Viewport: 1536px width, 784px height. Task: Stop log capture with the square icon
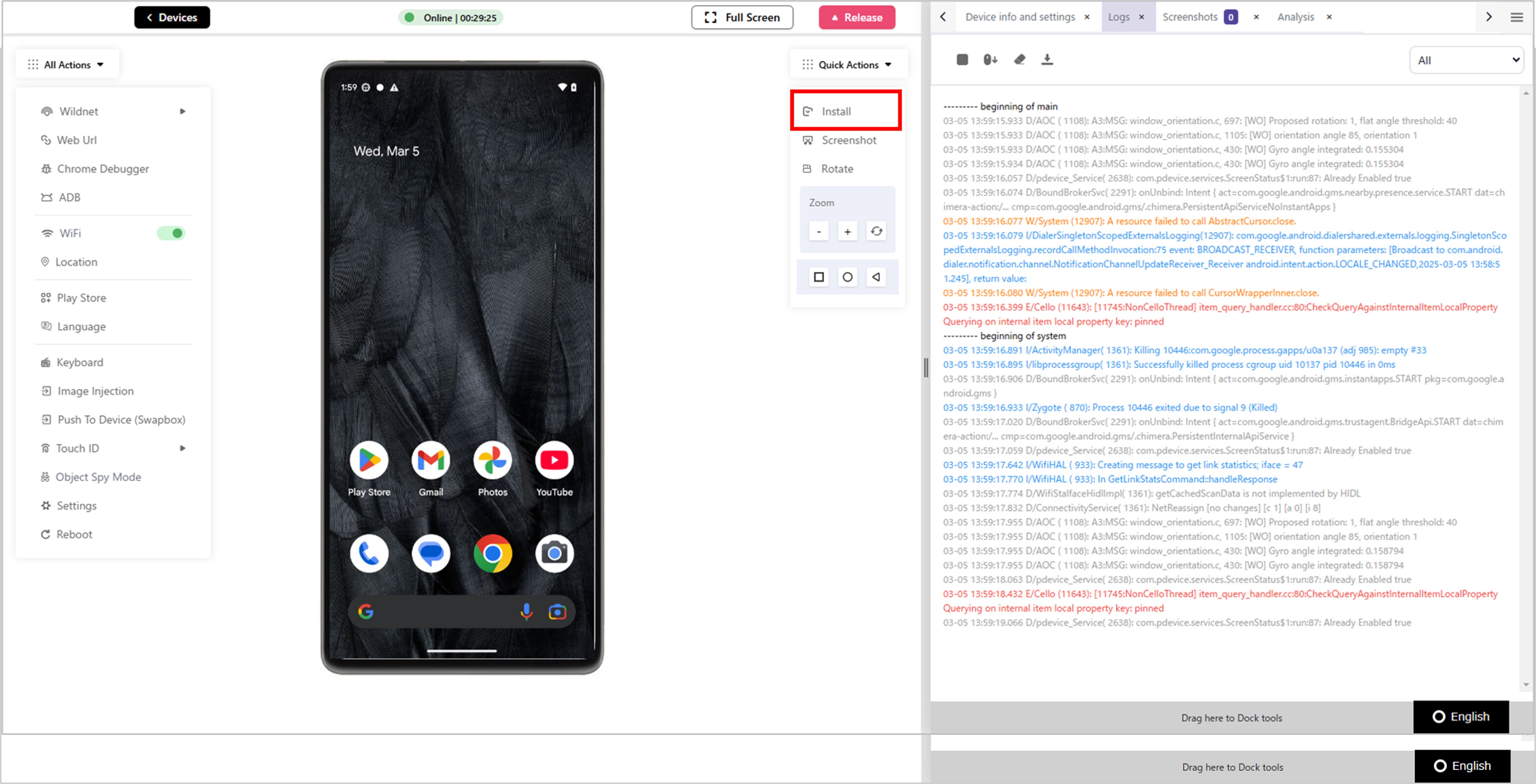click(962, 60)
